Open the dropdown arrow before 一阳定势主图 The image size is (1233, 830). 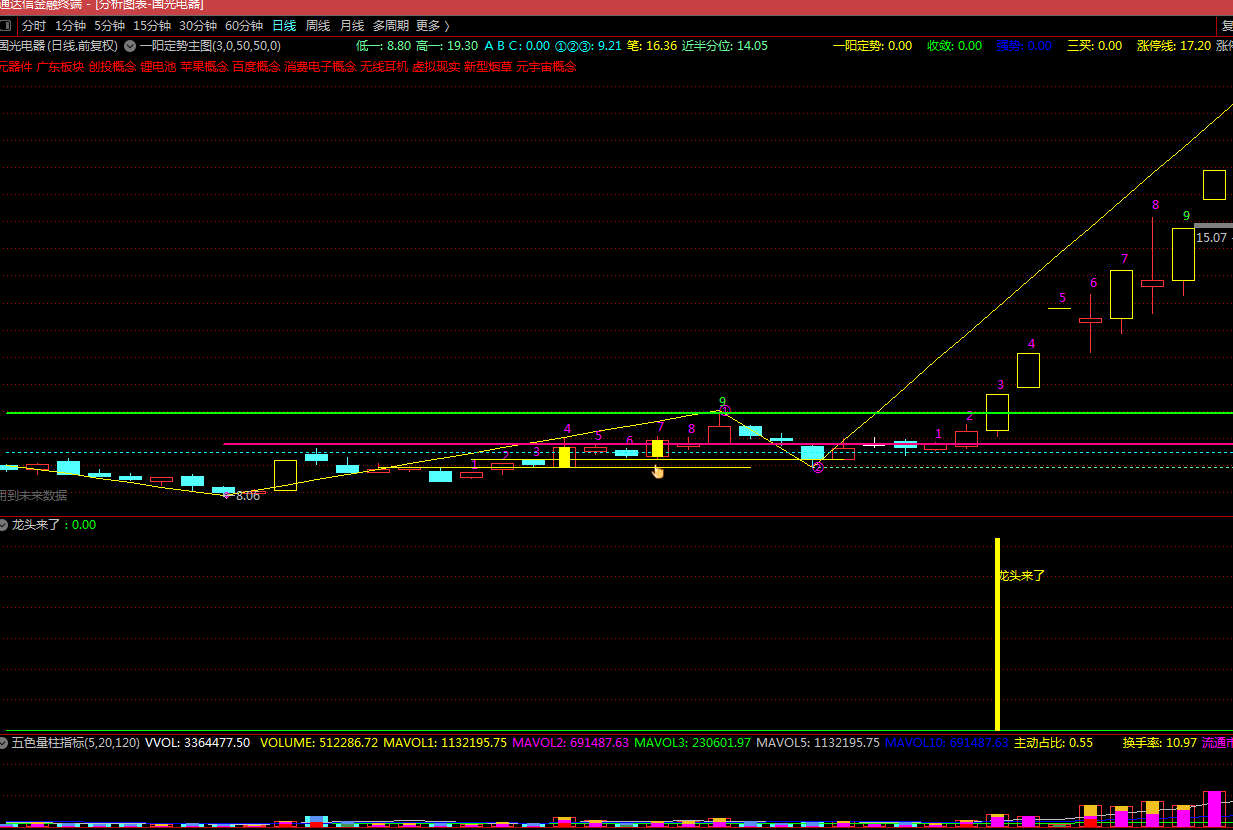click(129, 46)
